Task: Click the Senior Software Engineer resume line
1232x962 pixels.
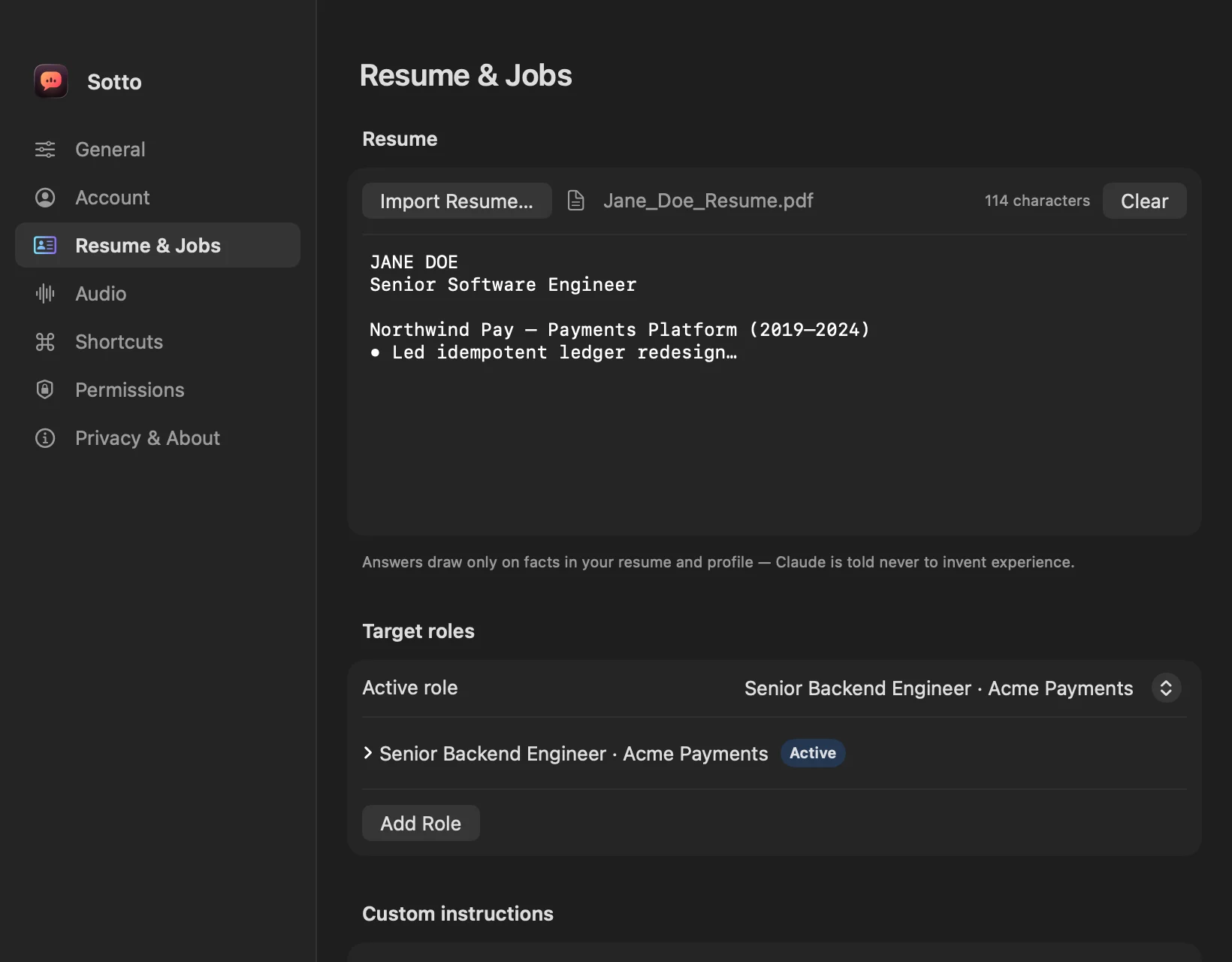Action: [x=503, y=285]
